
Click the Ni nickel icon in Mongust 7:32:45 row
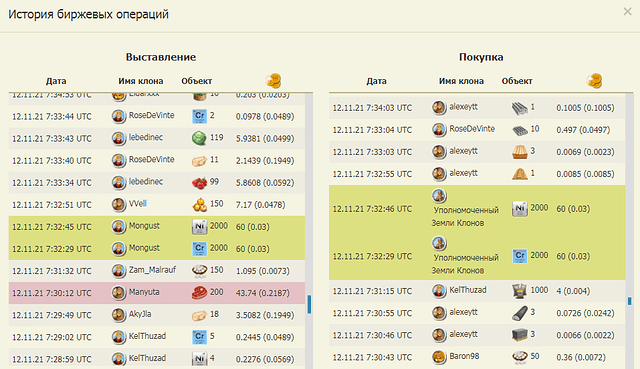coord(199,227)
